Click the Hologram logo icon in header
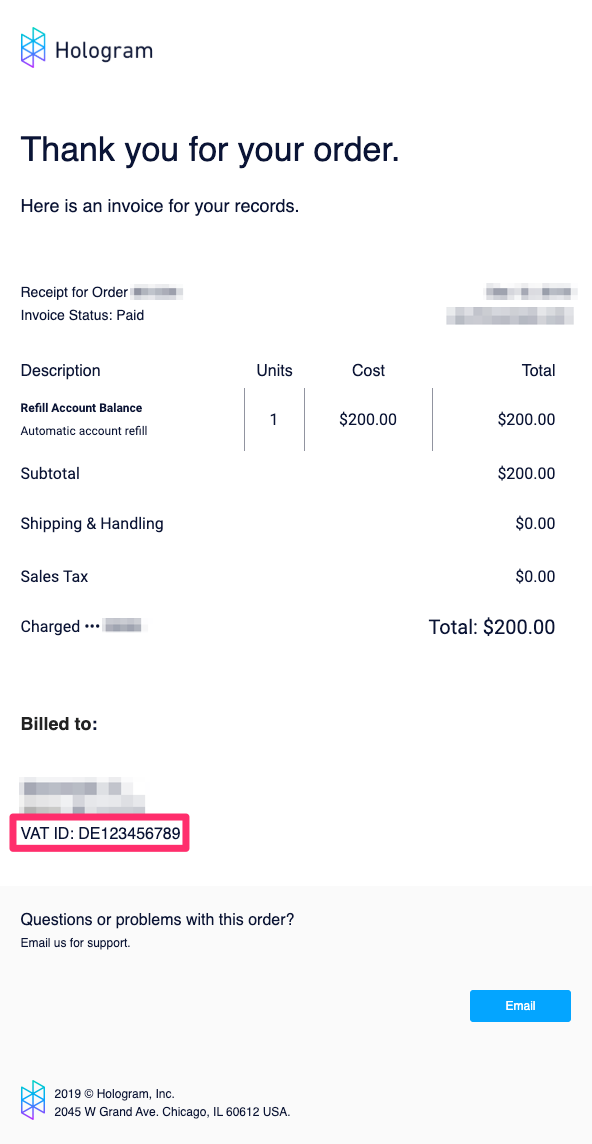Image resolution: width=592 pixels, height=1144 pixels. 33,46
